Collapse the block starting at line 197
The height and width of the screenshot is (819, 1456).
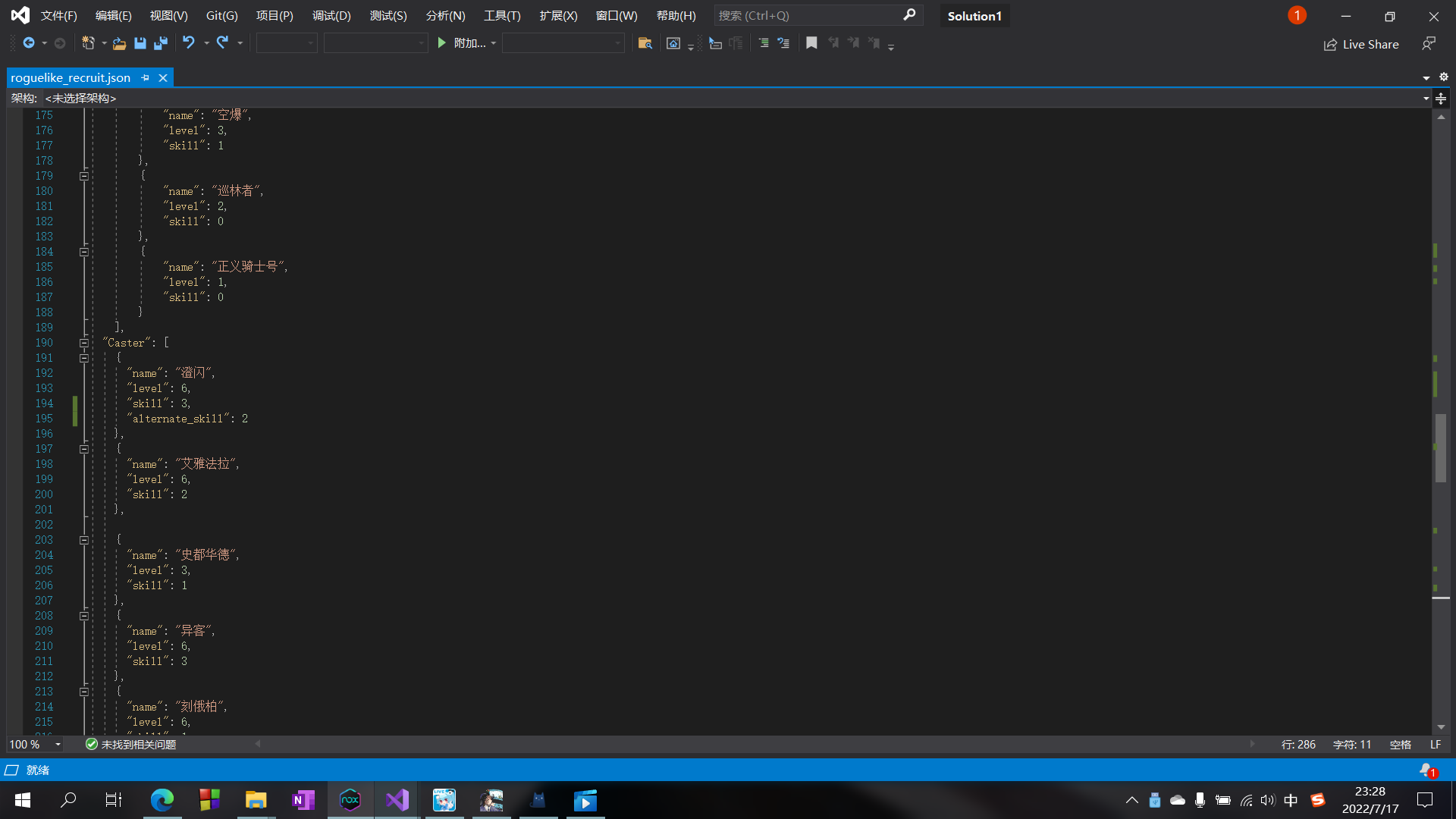point(84,449)
